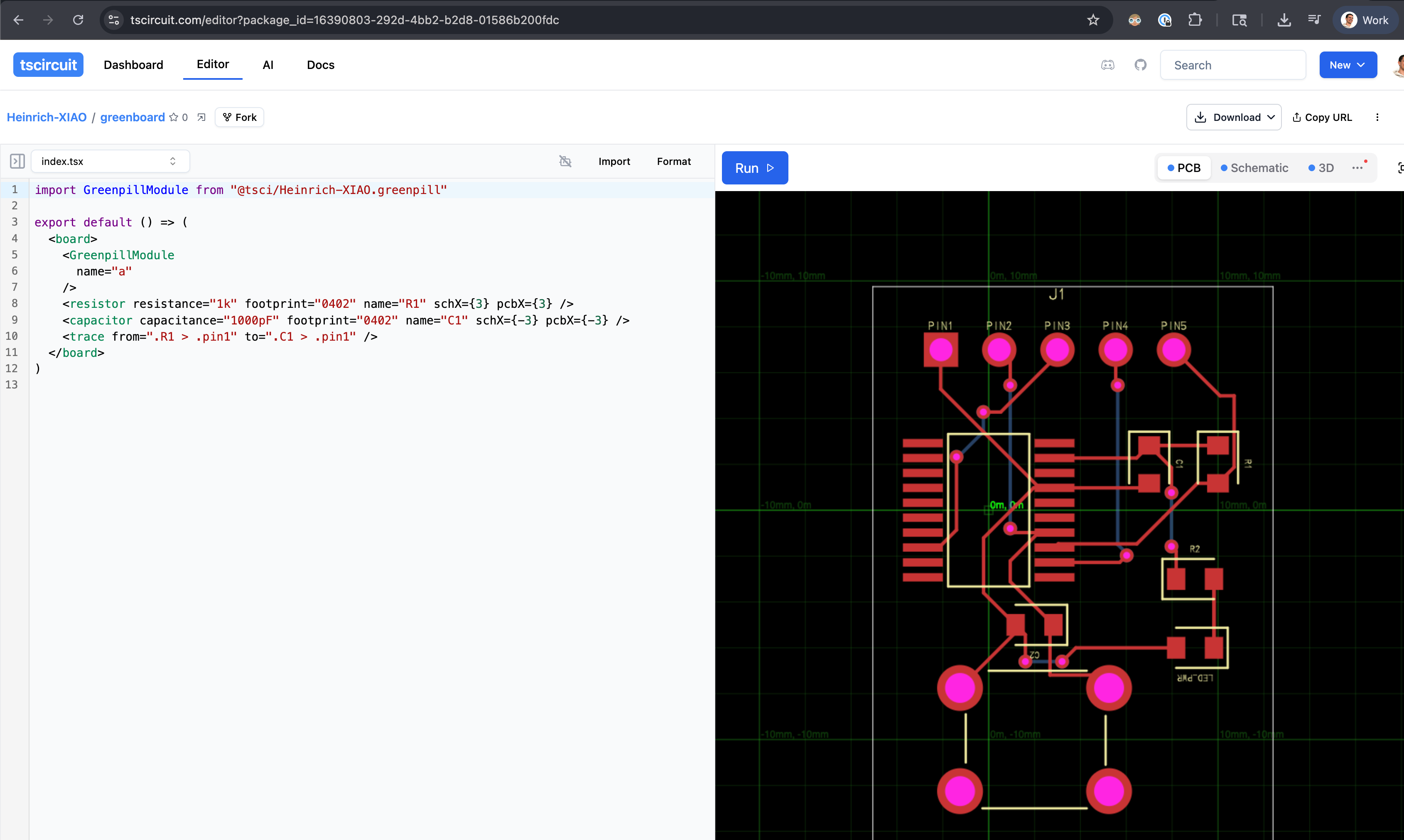This screenshot has height=840, width=1404.
Task: Open the New dropdown menu
Action: click(x=1348, y=65)
